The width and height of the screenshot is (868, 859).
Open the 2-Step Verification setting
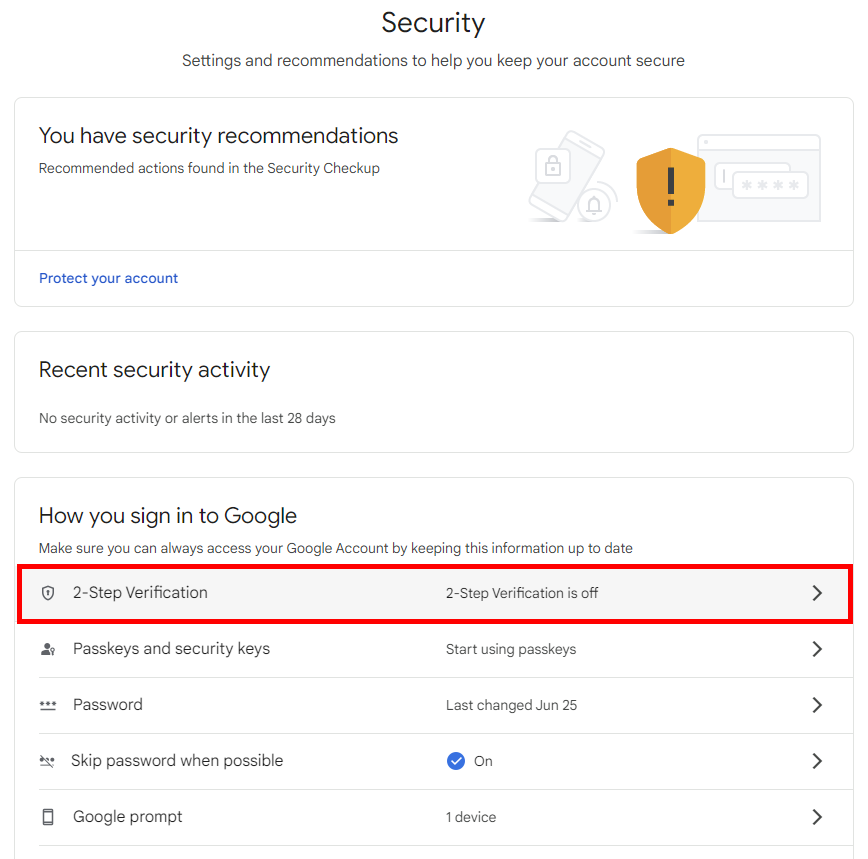click(140, 593)
